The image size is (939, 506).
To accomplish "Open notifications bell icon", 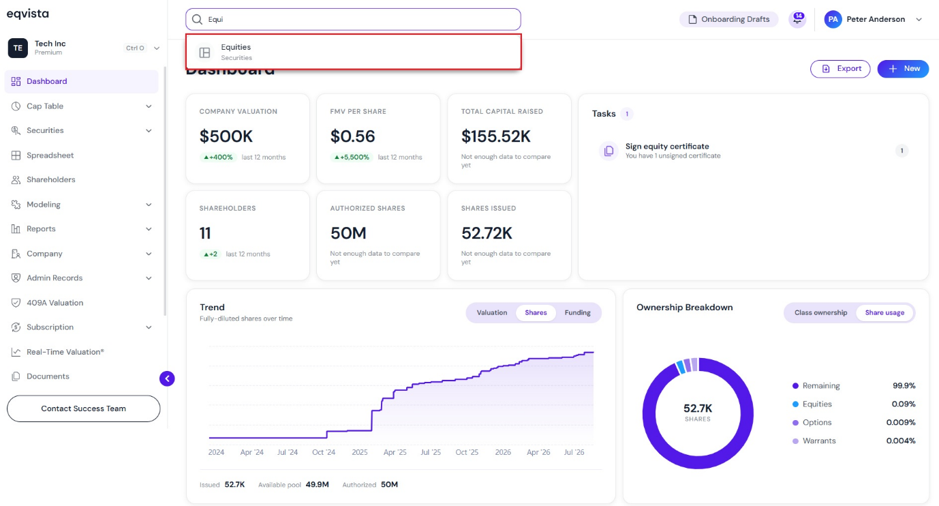I will pyautogui.click(x=798, y=19).
